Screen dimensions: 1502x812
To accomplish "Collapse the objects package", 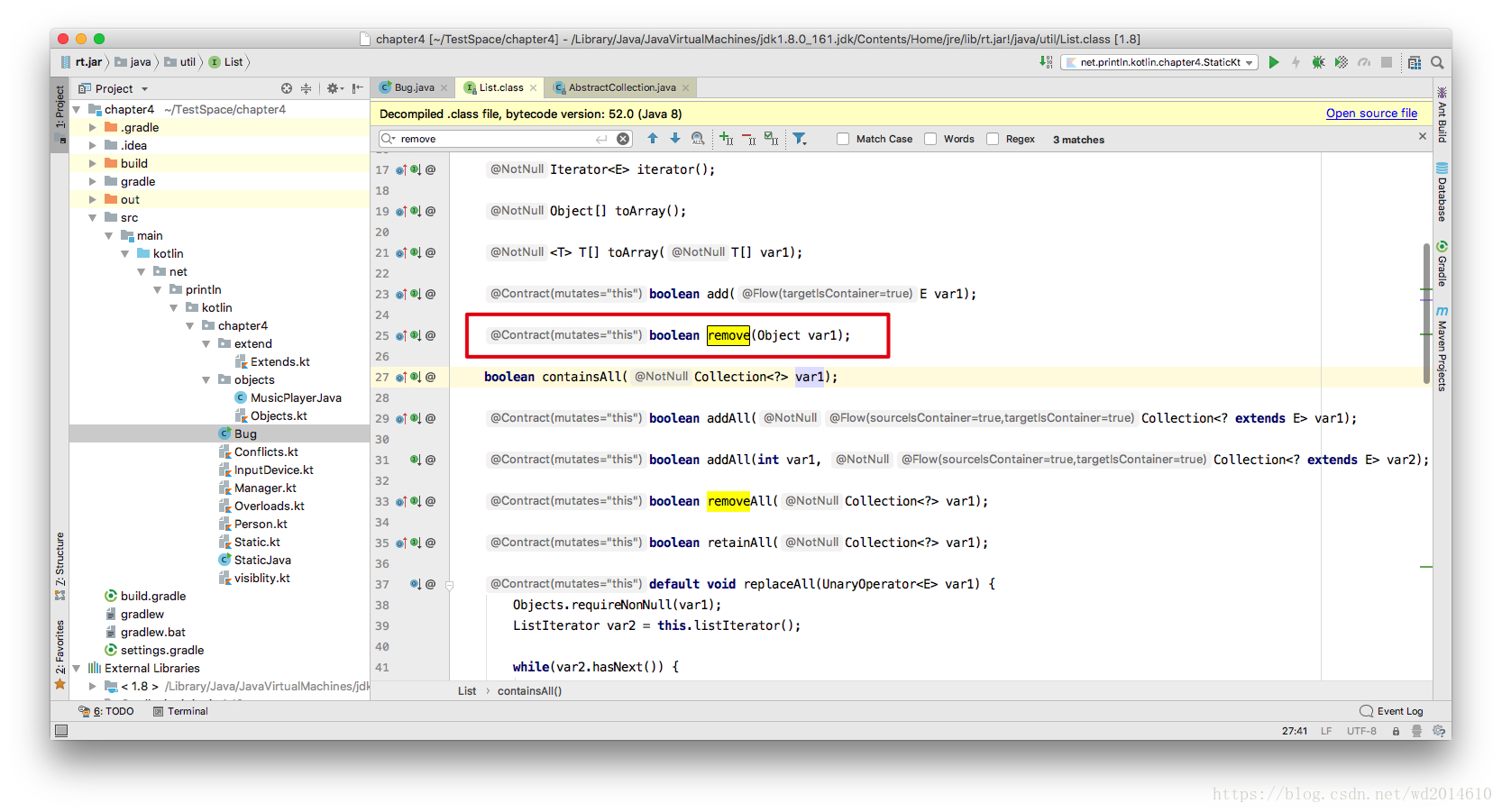I will 206,379.
